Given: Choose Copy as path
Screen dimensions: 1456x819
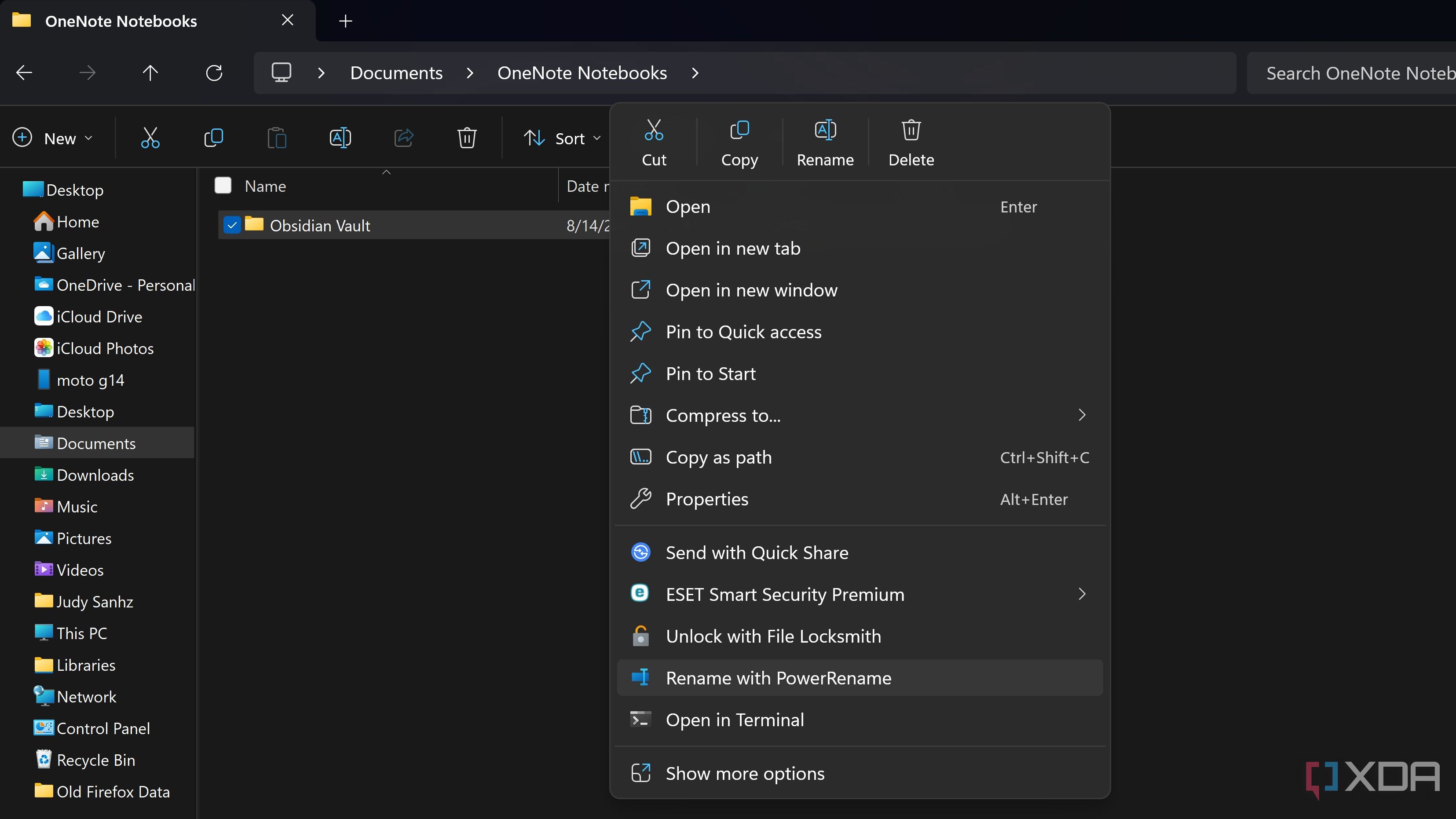Looking at the screenshot, I should pyautogui.click(x=860, y=457).
